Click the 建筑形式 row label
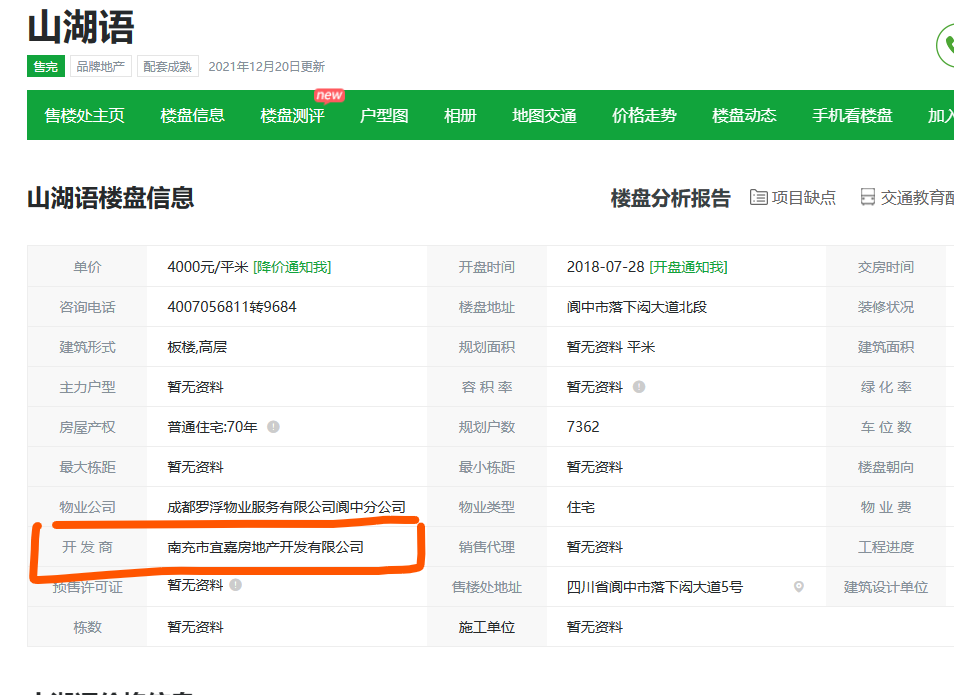Screen dimensions: 954x695 87,347
